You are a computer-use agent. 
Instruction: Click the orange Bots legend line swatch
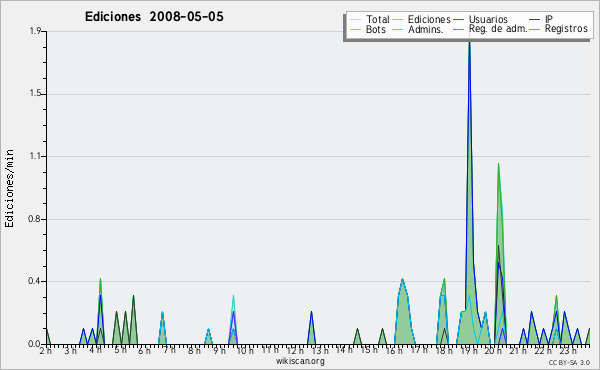coord(355,29)
